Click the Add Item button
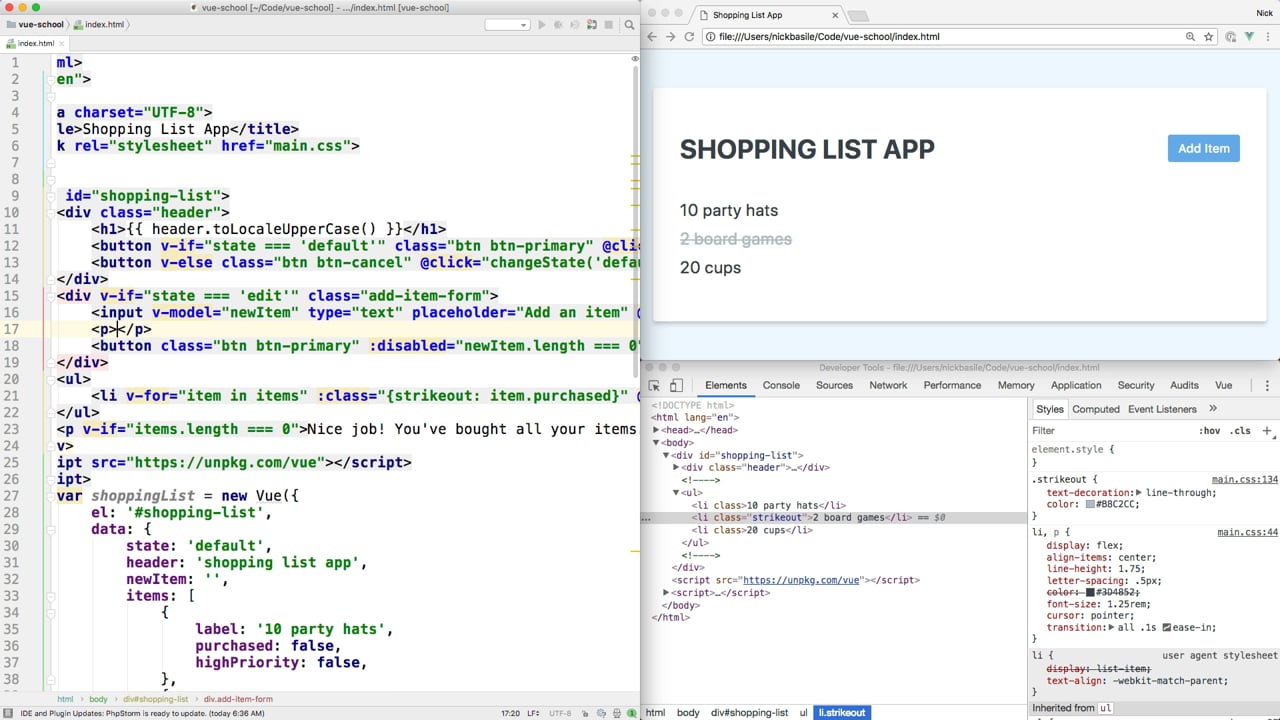 (1204, 148)
